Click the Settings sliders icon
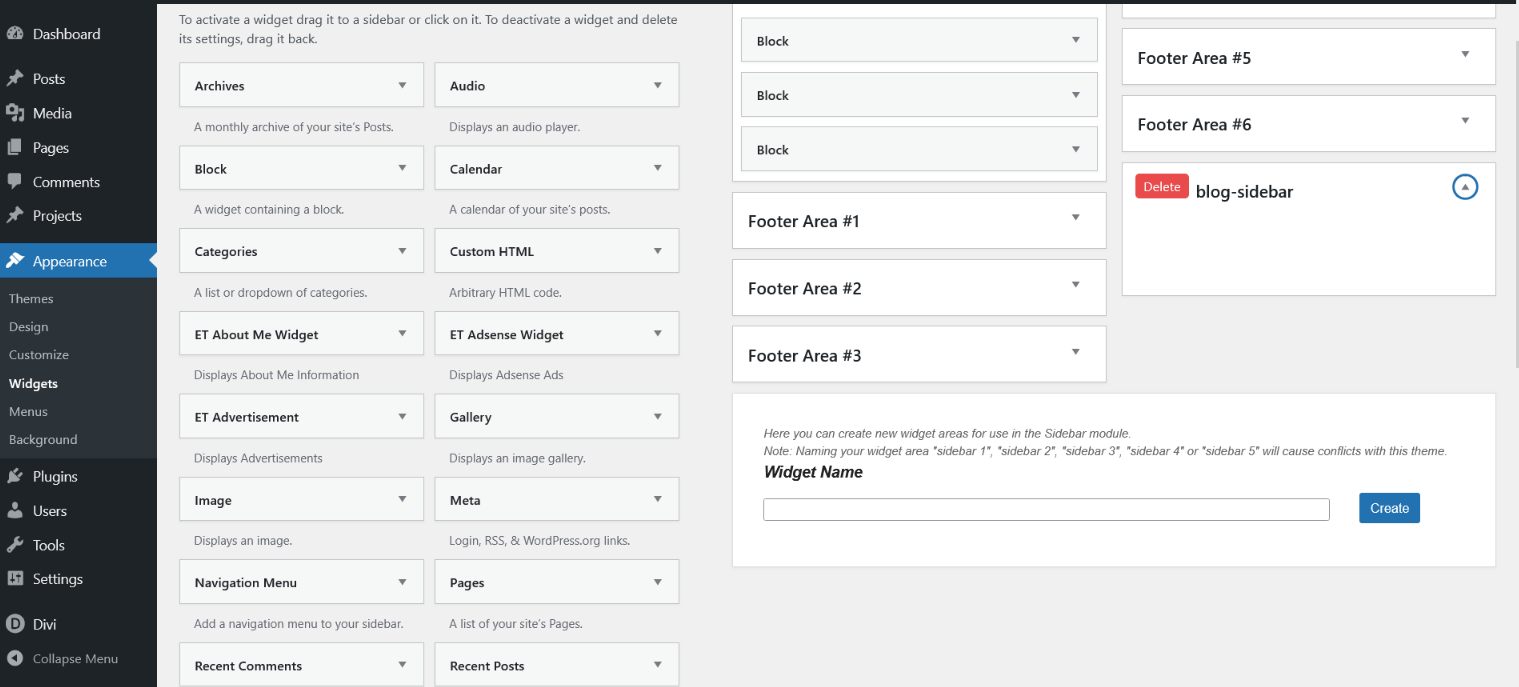The height and width of the screenshot is (687, 1519). (x=15, y=578)
